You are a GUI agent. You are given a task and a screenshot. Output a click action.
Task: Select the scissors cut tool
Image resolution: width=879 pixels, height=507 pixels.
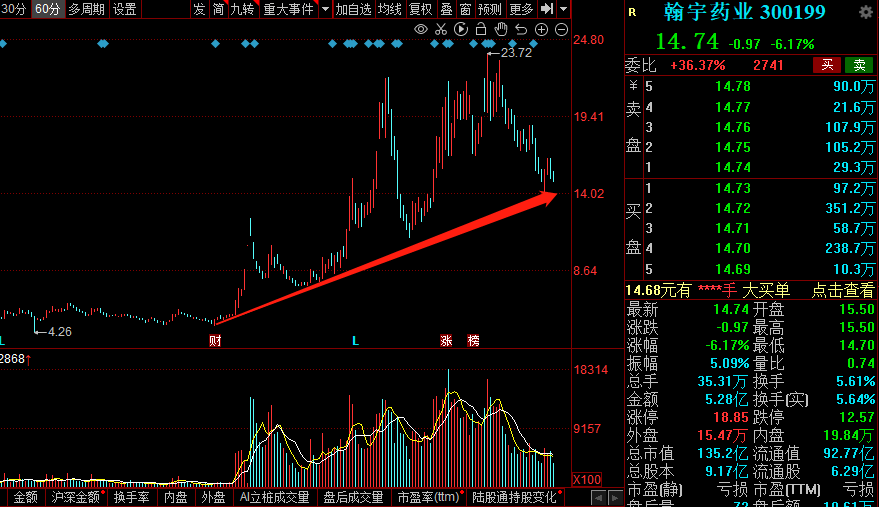pos(441,30)
